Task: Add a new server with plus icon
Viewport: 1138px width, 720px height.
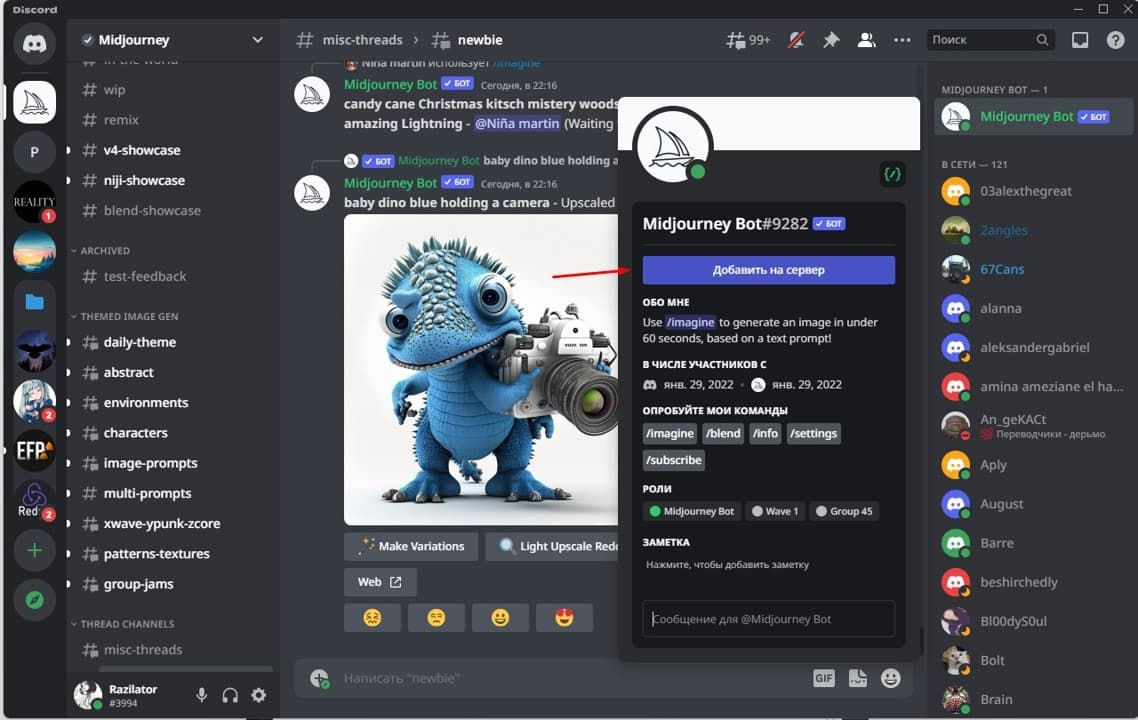Action: click(34, 550)
